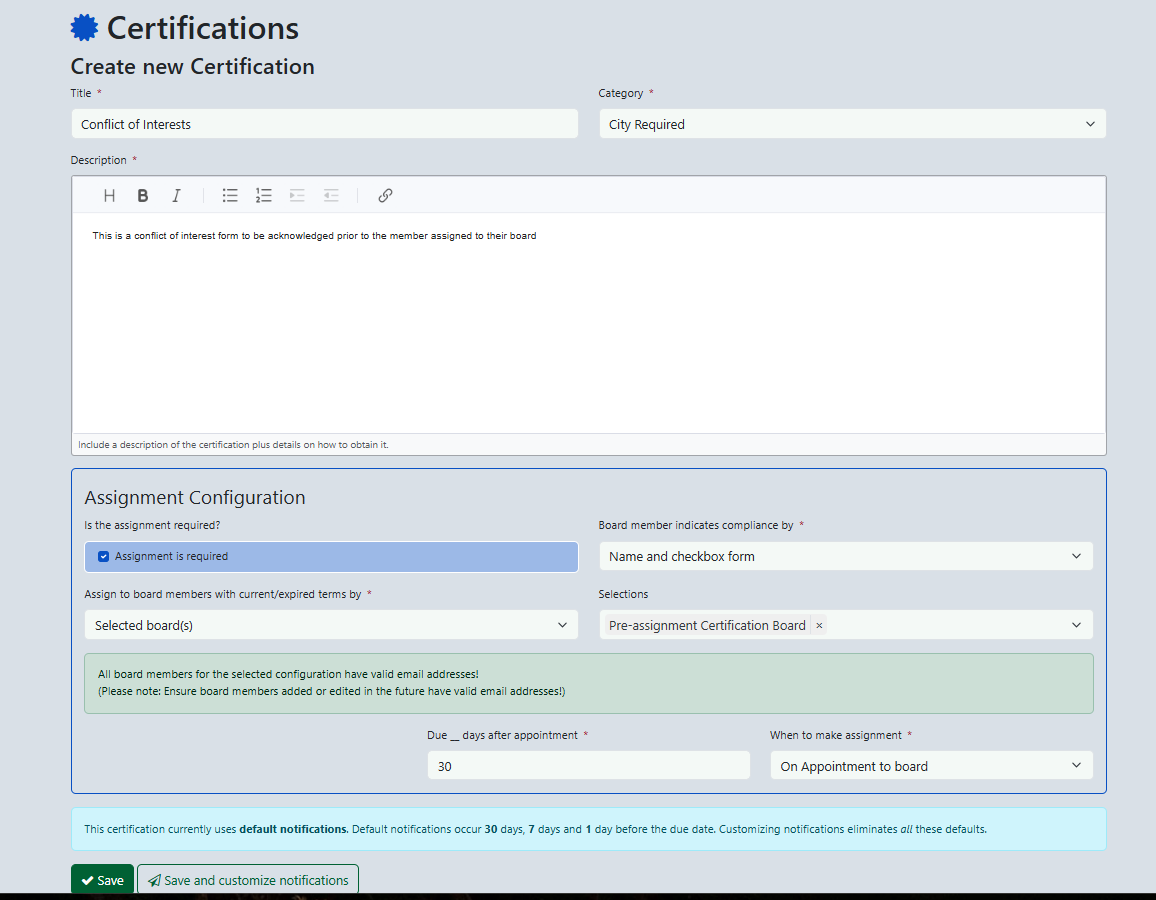Click into the description text area

click(x=588, y=323)
